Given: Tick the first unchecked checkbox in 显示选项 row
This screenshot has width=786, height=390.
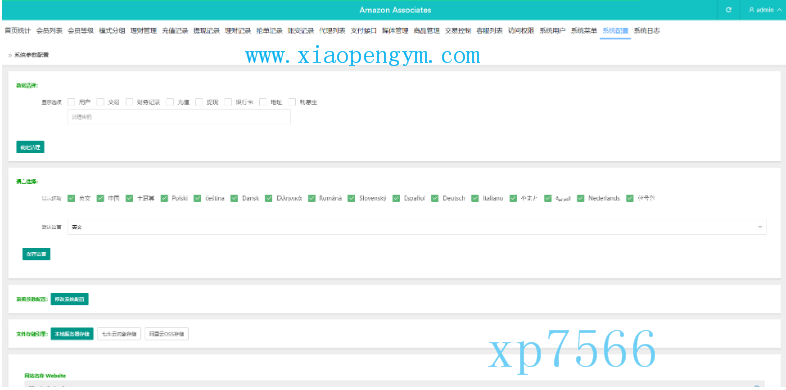Looking at the screenshot, I should tap(71, 102).
